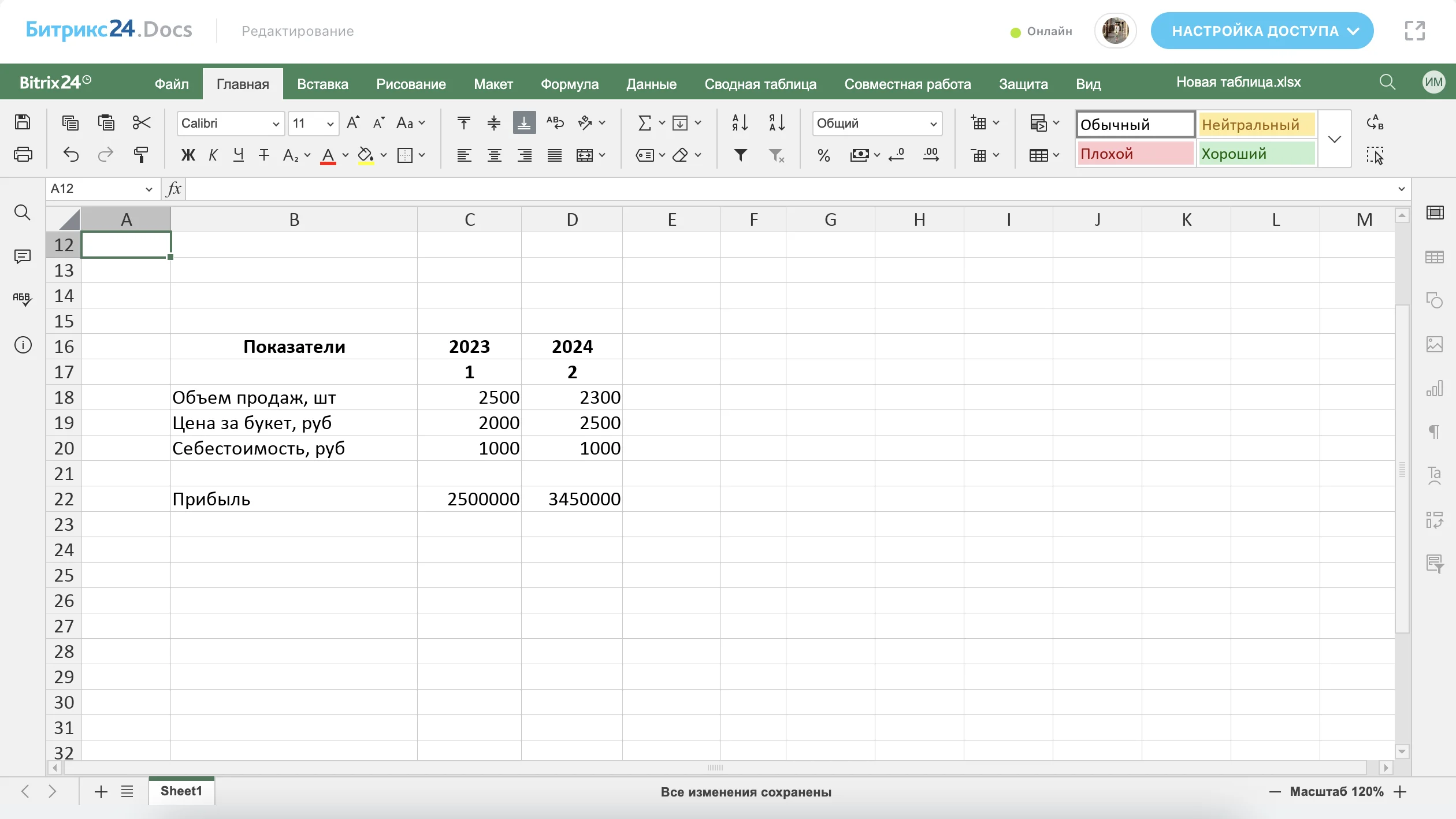Click the vertical scrollbar thumb
Screen dimensions: 1456x819
(x=1402, y=468)
